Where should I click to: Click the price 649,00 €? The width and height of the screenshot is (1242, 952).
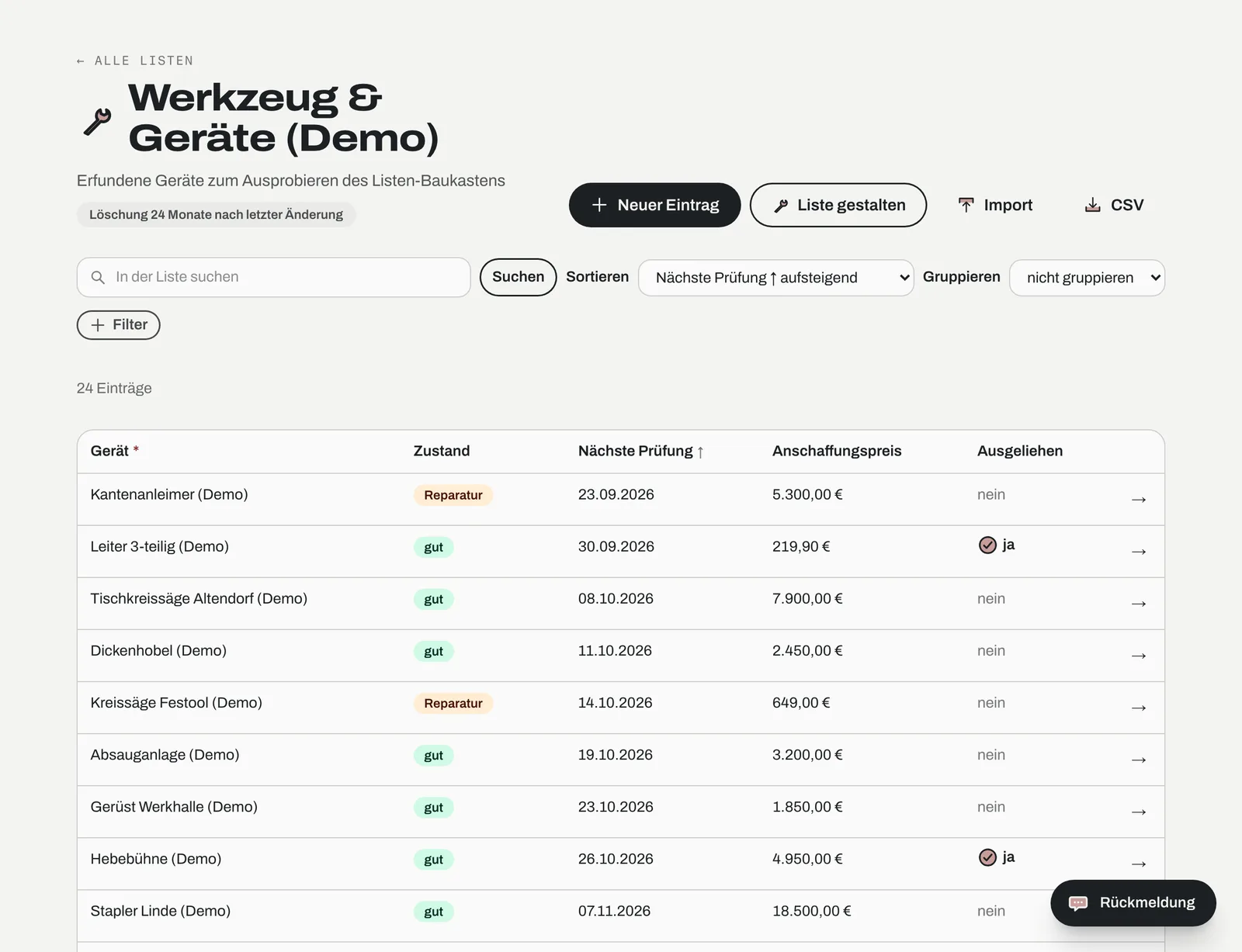800,703
